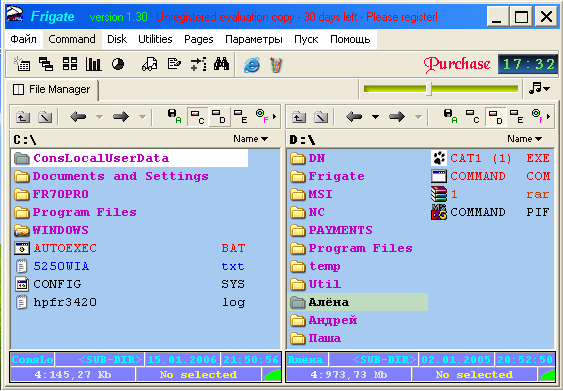The width and height of the screenshot is (563, 391).
Task: Toggle drive D button in left panel
Action: 219,117
